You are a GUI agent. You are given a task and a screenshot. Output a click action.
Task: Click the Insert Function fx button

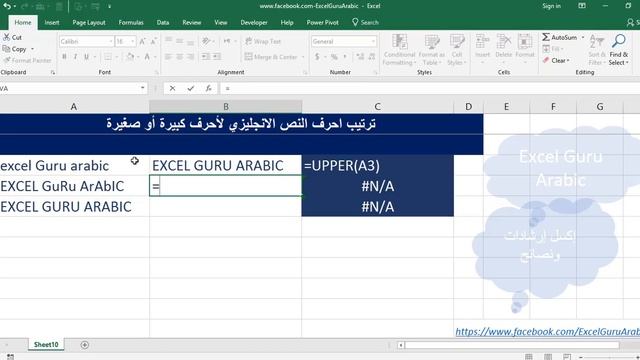click(x=209, y=88)
